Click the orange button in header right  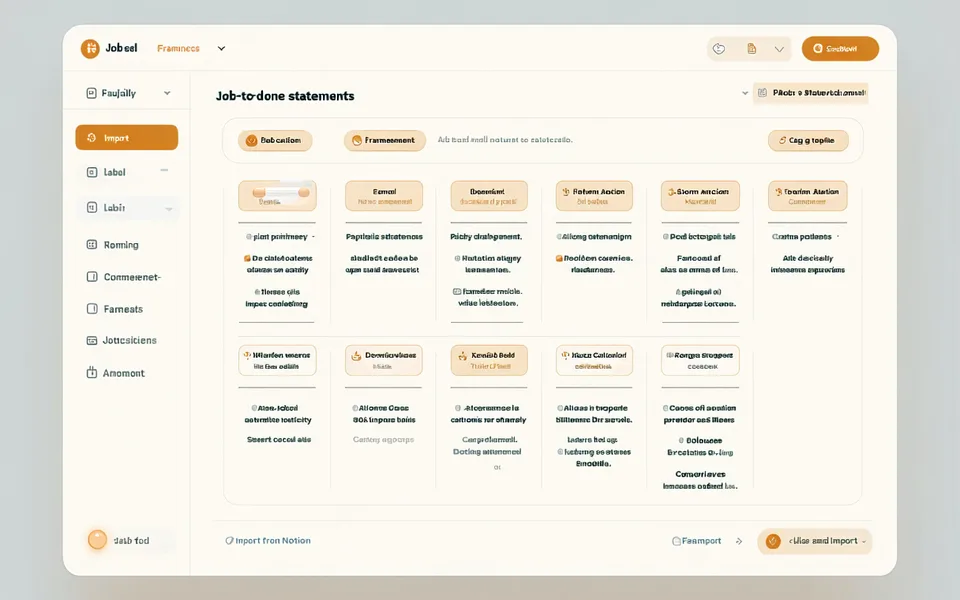[840, 49]
